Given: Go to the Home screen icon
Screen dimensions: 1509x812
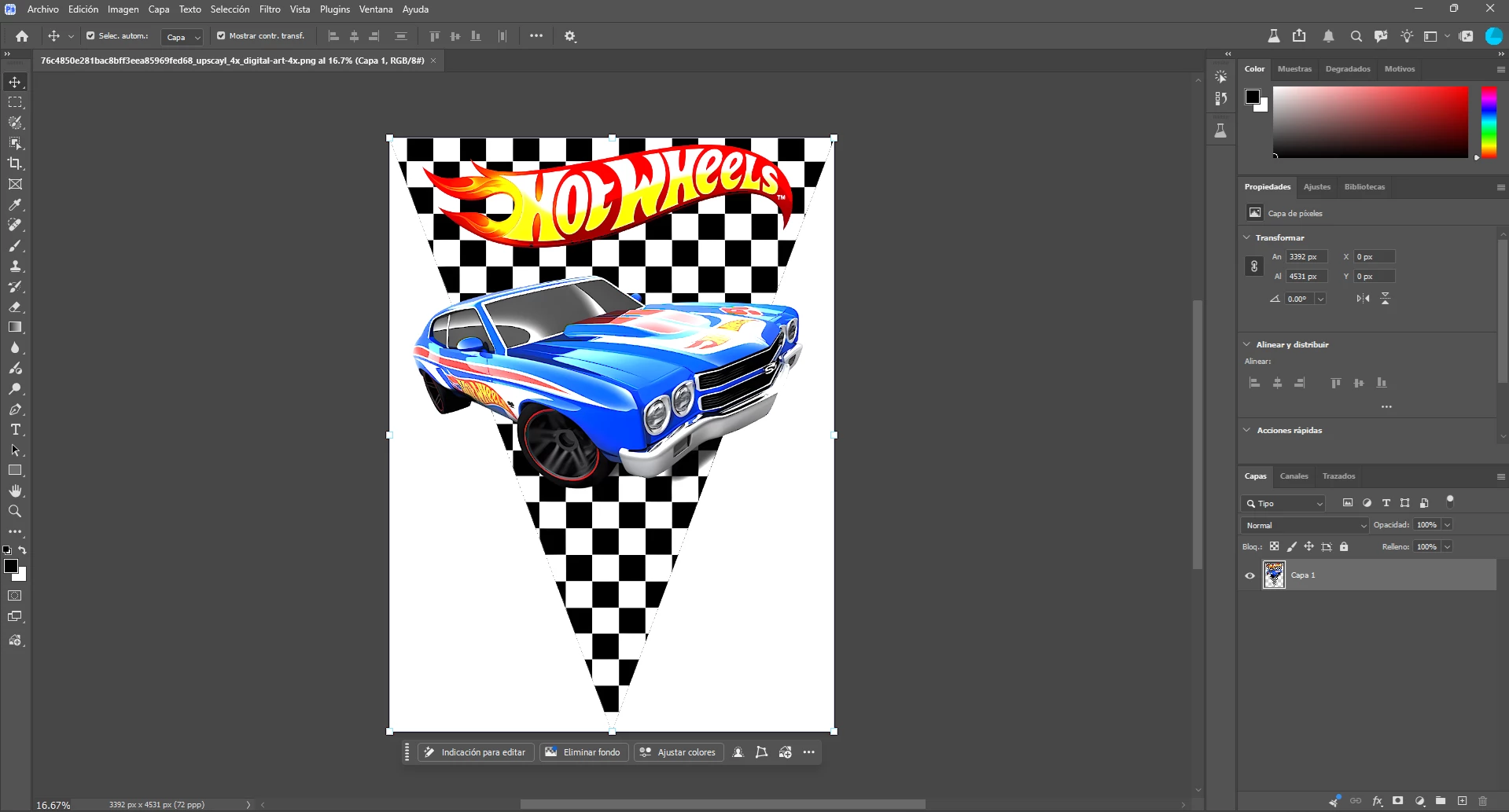Looking at the screenshot, I should 22,36.
